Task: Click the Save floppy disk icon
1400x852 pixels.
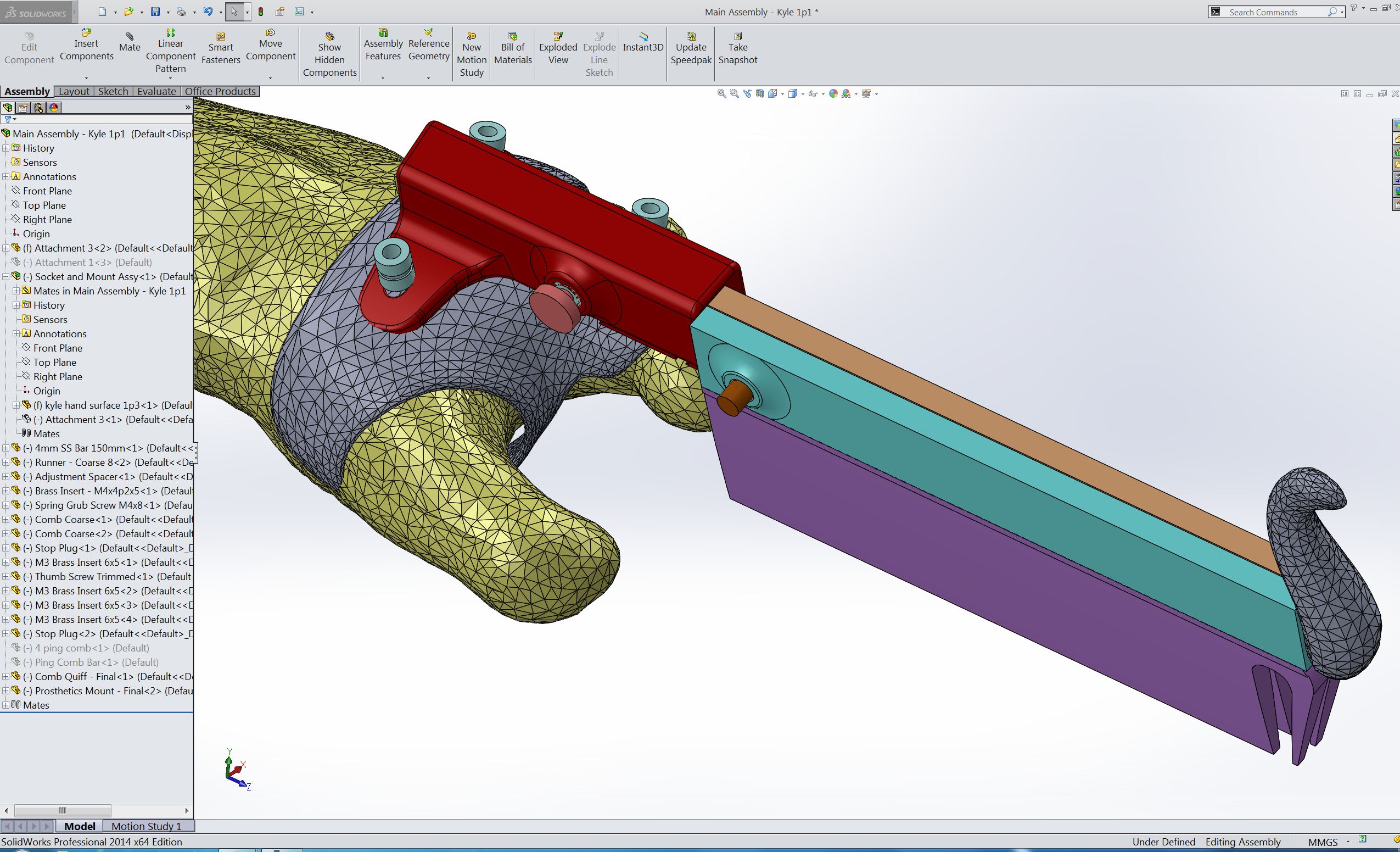Action: (154, 12)
